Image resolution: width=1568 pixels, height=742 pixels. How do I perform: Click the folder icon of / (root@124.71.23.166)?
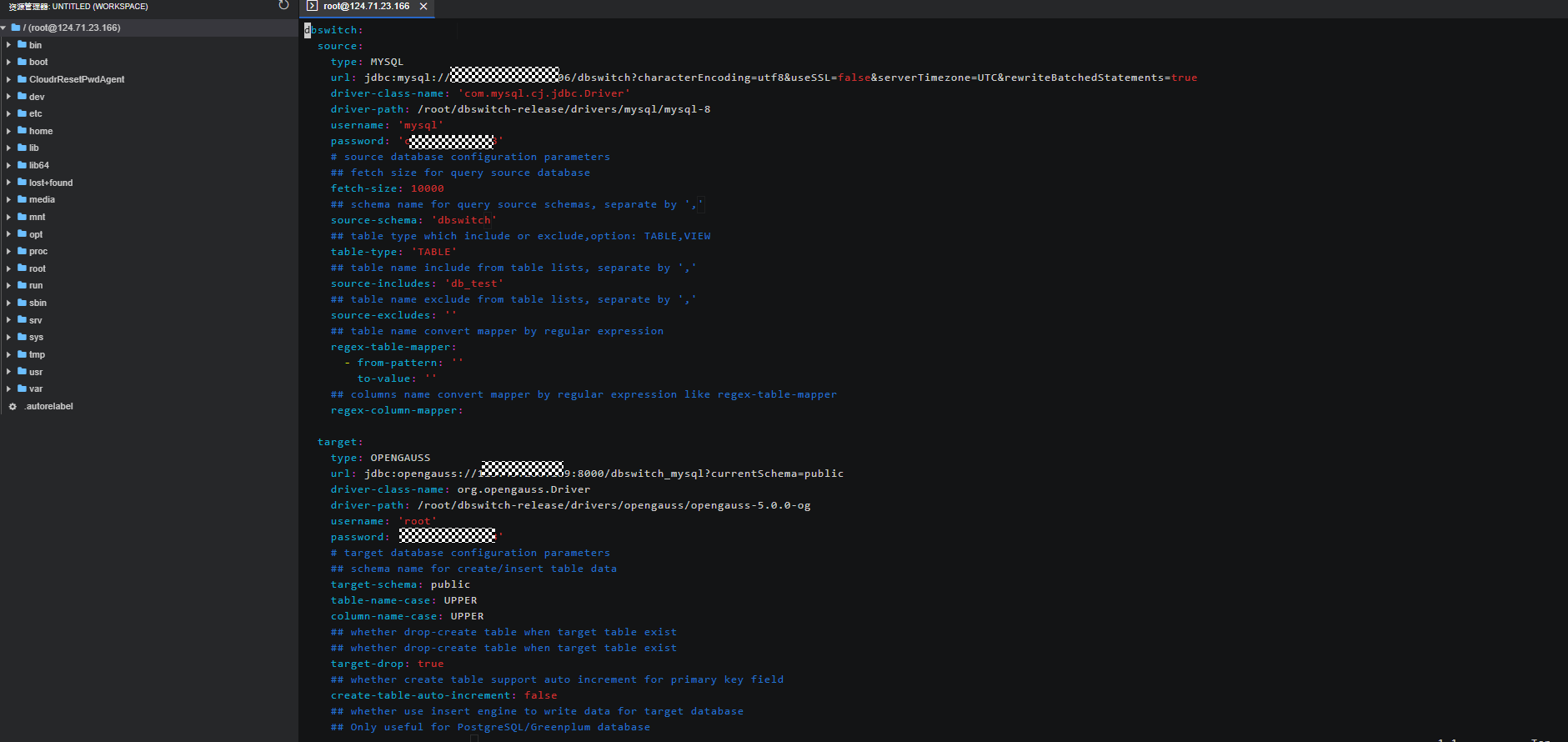pyautogui.click(x=16, y=28)
